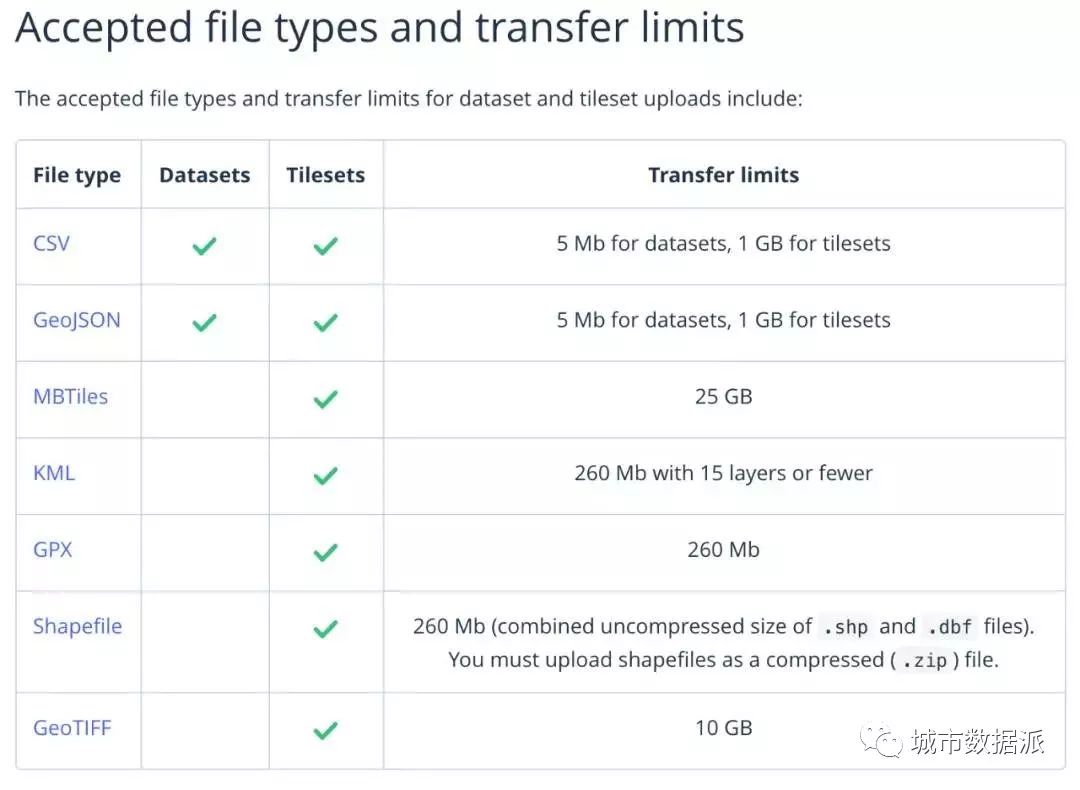1080x790 pixels.
Task: Click the KML tilesets checkmark
Action: [x=325, y=476]
